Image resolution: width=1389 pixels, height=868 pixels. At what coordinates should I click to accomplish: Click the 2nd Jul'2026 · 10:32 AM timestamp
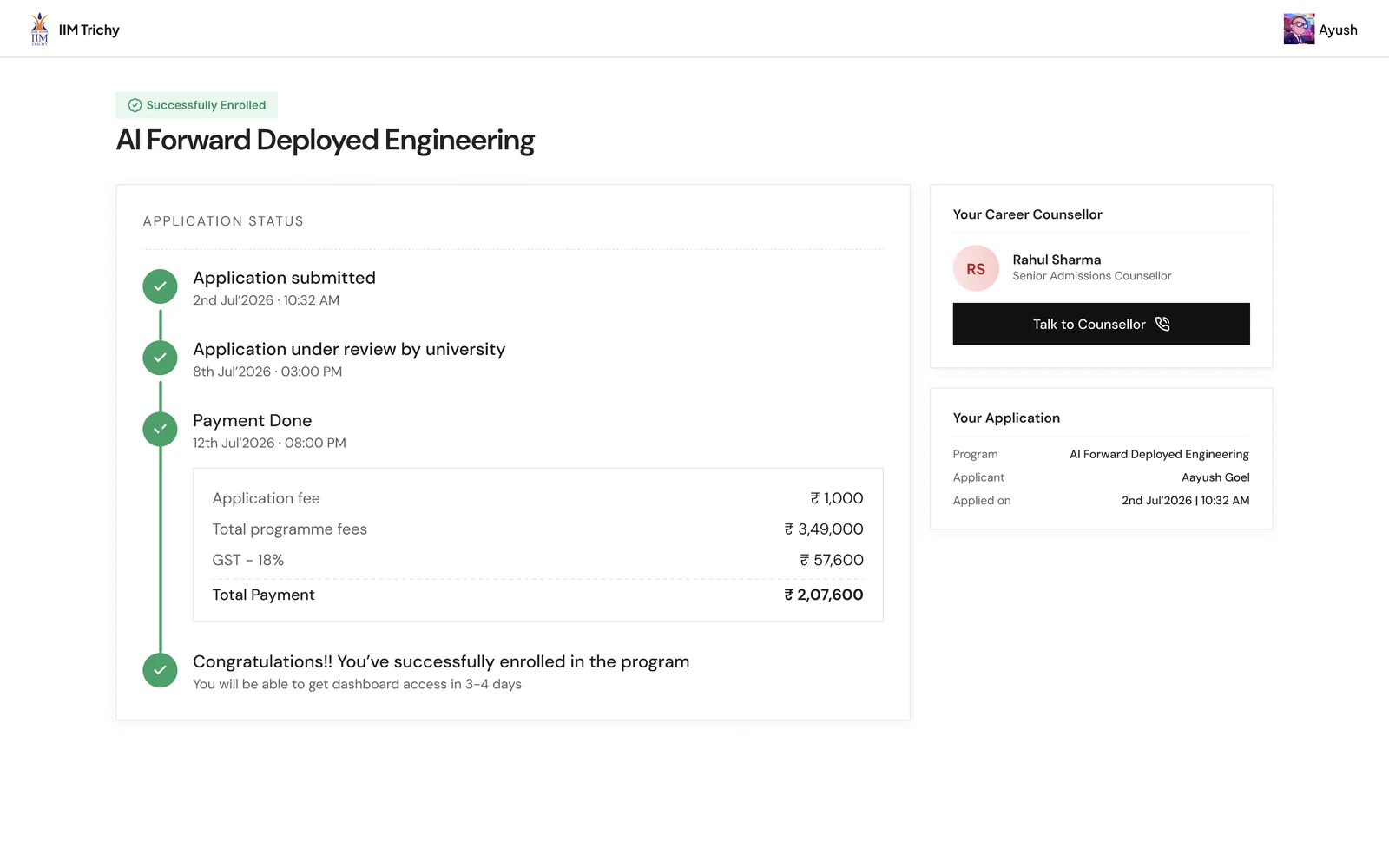266,300
